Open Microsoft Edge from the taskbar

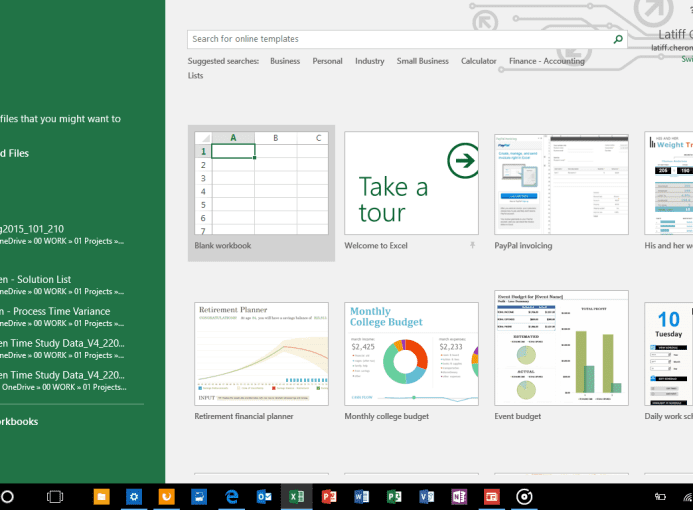coord(232,497)
